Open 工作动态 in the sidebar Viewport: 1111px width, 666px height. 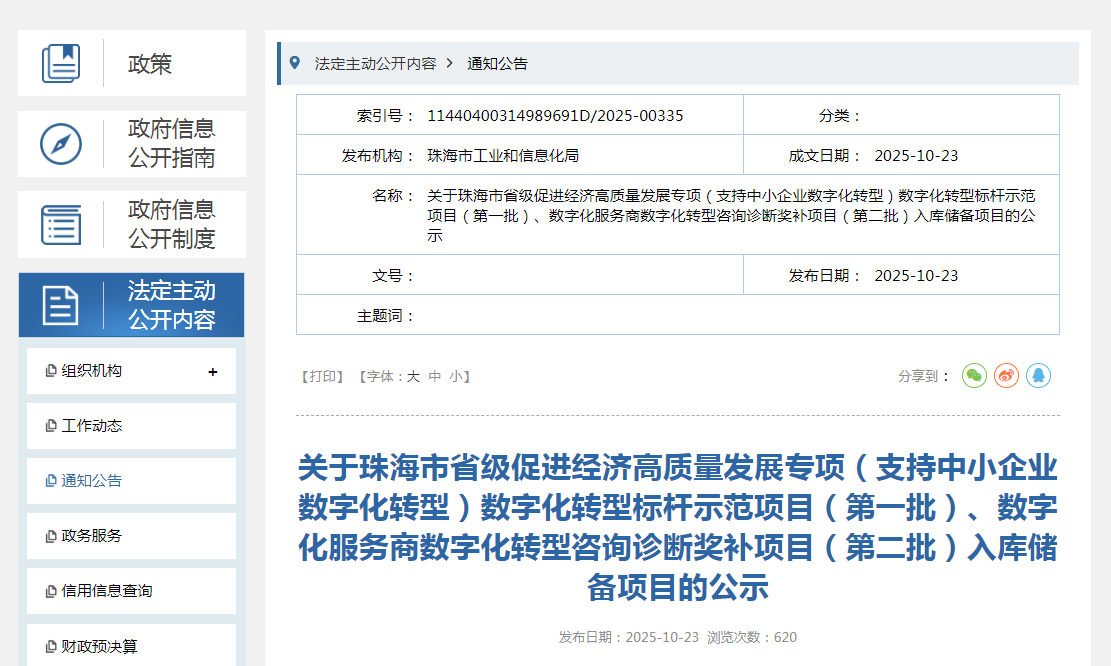[91, 426]
